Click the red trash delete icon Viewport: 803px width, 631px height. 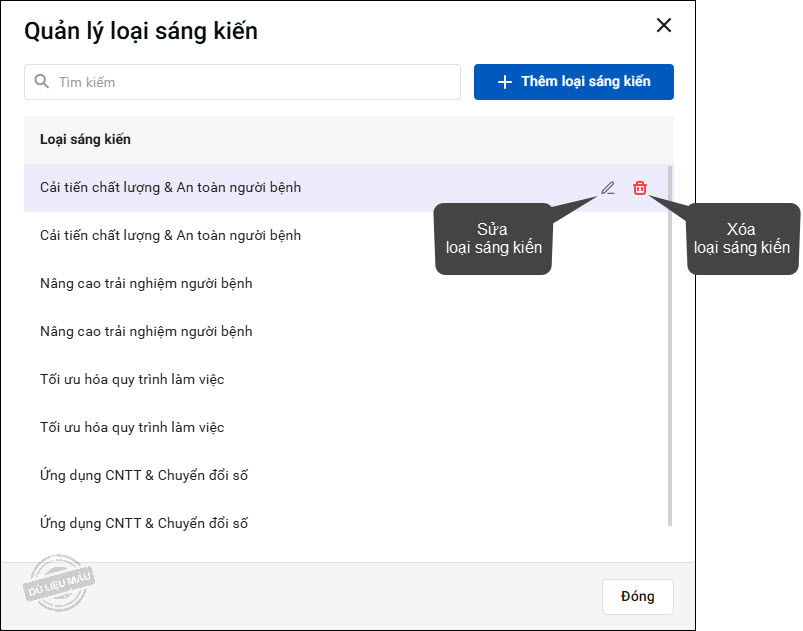tap(640, 188)
